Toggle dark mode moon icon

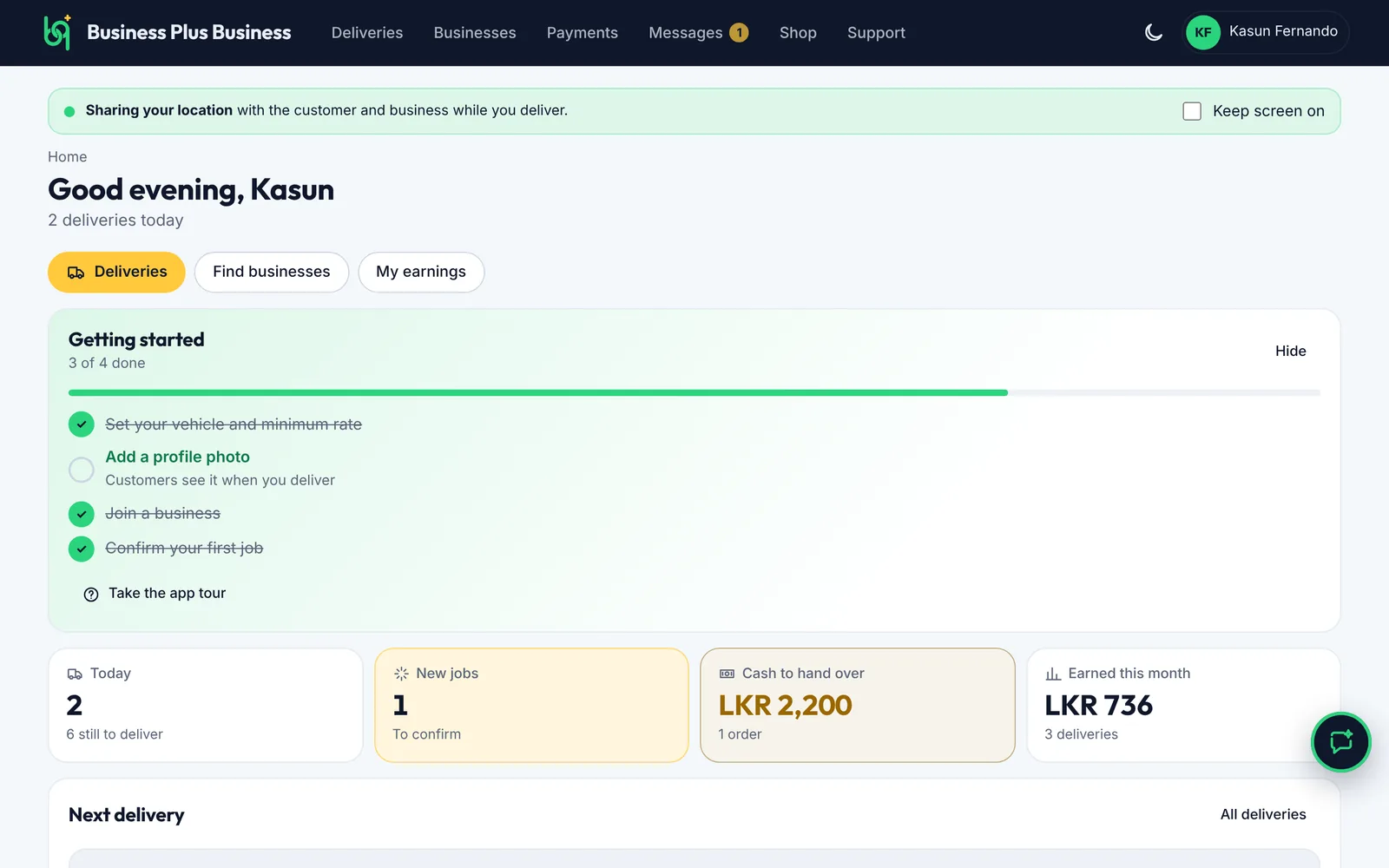point(1154,33)
